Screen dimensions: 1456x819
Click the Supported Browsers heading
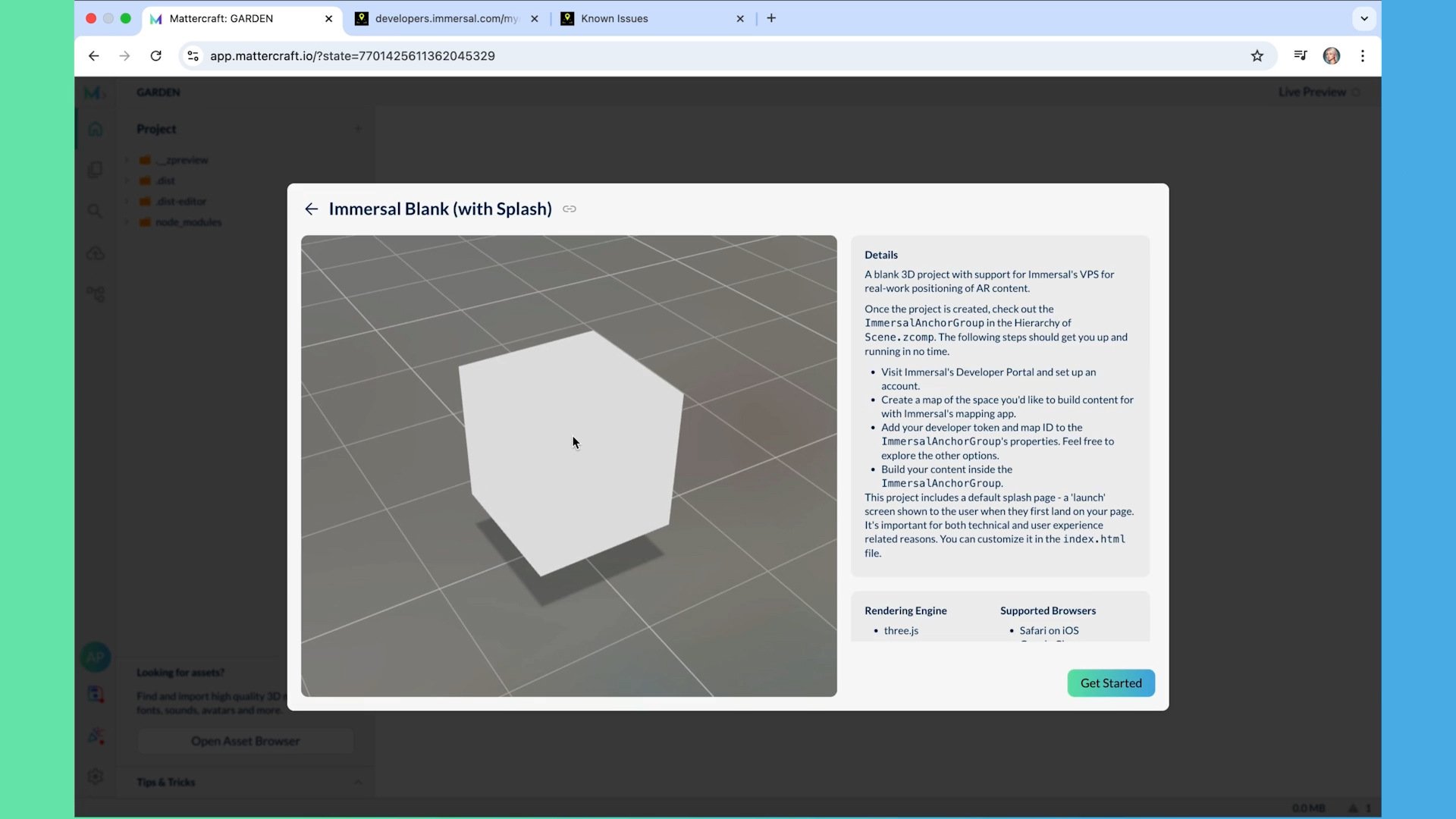pyautogui.click(x=1047, y=610)
